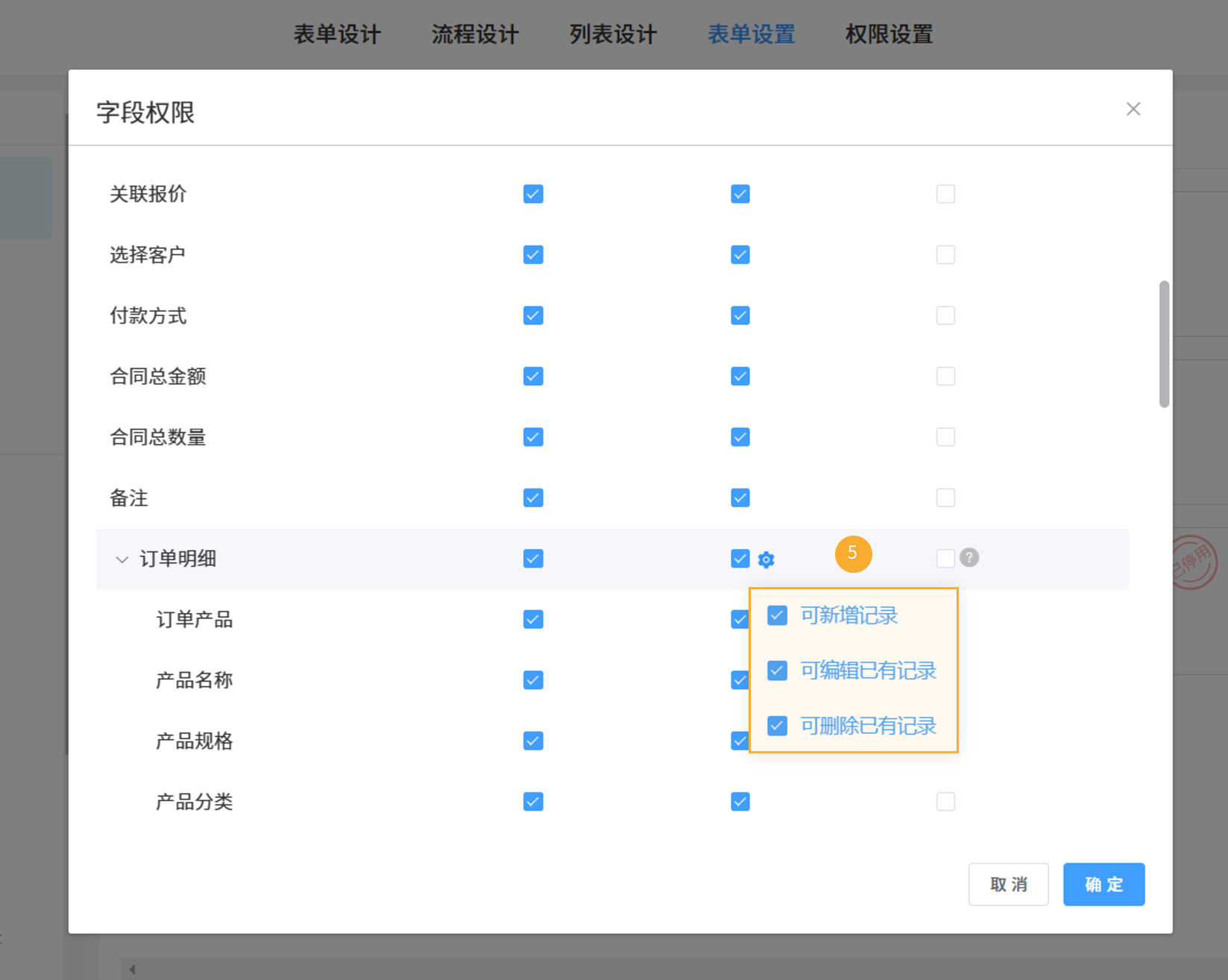The height and width of the screenshot is (980, 1228).
Task: Collapse the 订单明细 row chevron
Action: click(122, 559)
